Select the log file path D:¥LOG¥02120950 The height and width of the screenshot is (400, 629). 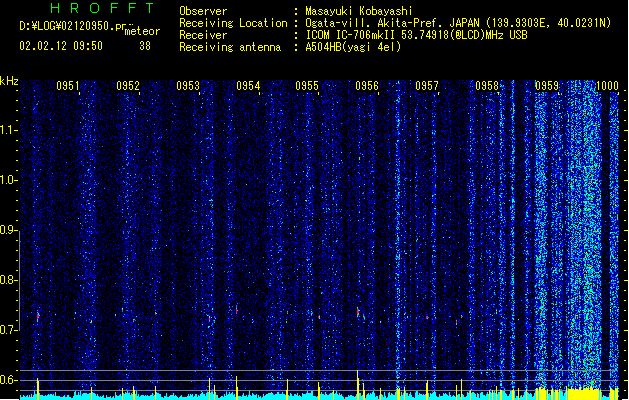pos(66,26)
